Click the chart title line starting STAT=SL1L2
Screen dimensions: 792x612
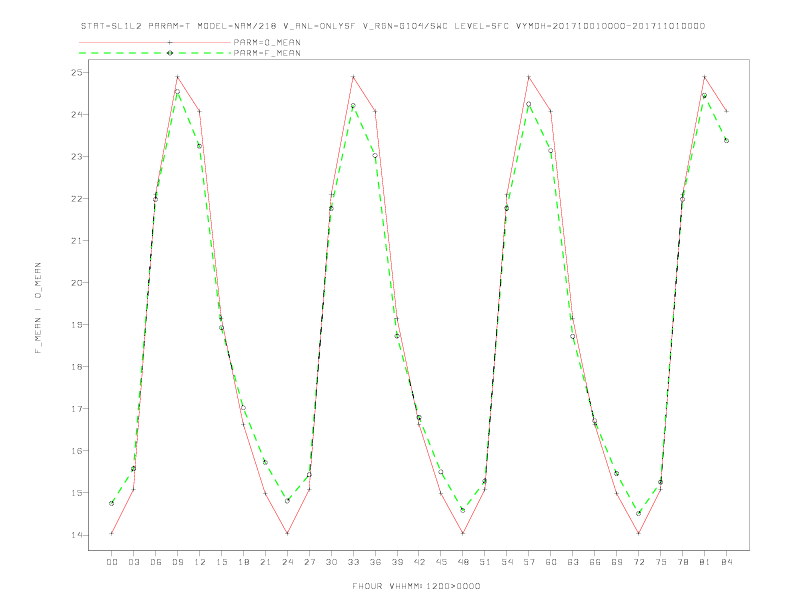(x=393, y=26)
